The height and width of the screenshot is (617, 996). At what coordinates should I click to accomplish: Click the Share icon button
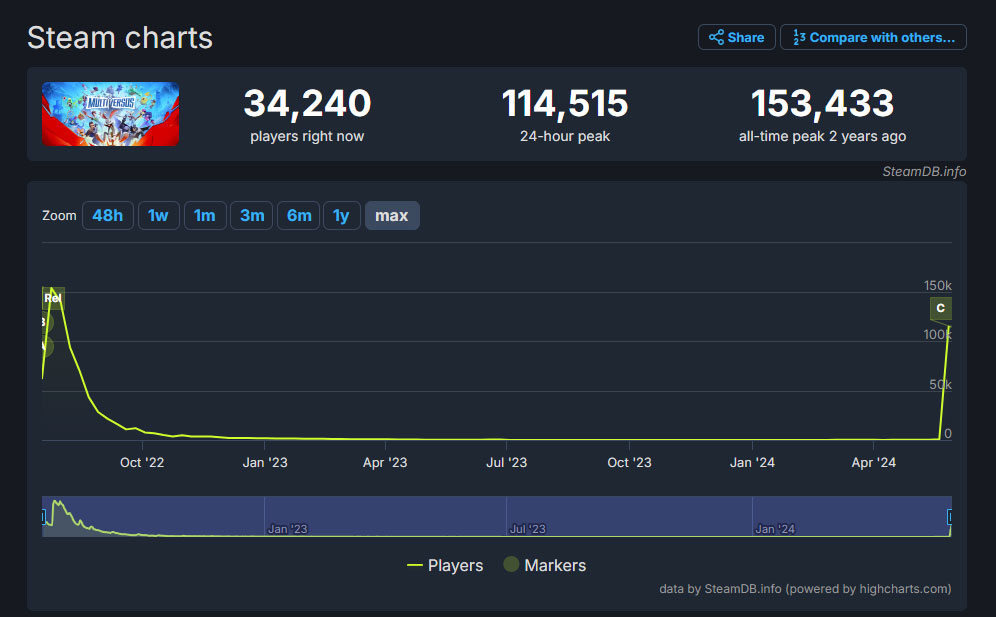[x=736, y=37]
